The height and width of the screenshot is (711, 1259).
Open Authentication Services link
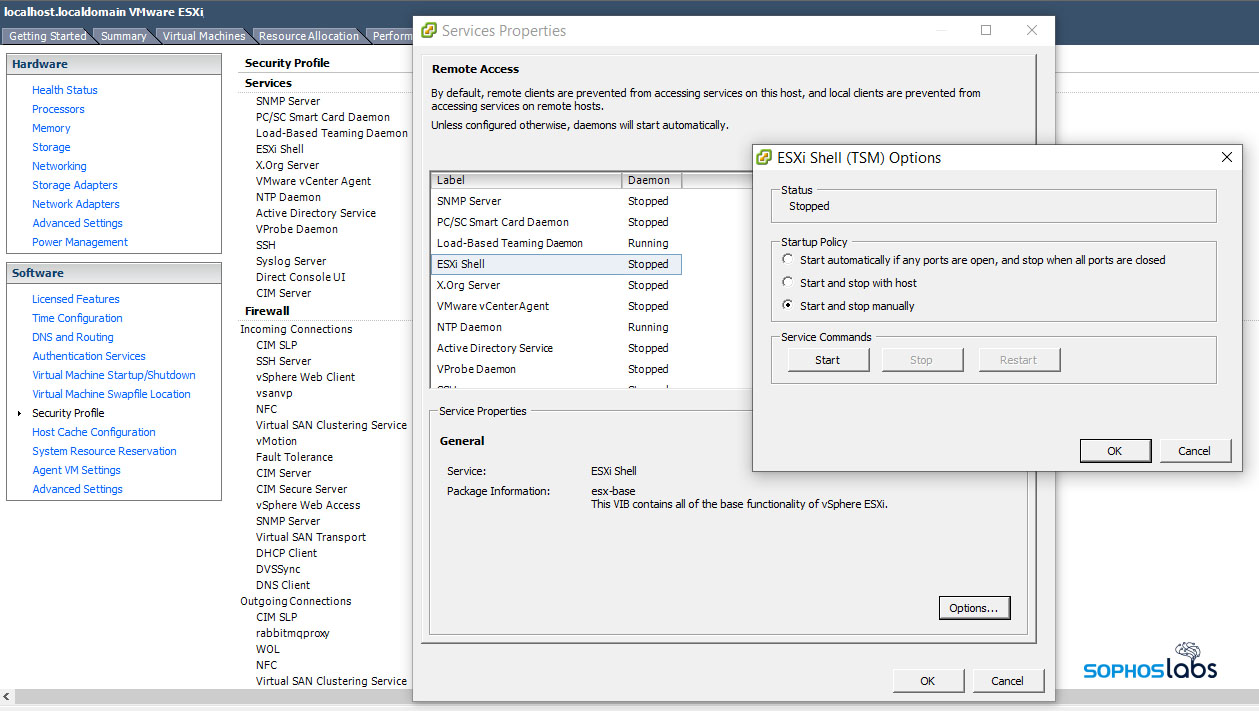pos(89,356)
